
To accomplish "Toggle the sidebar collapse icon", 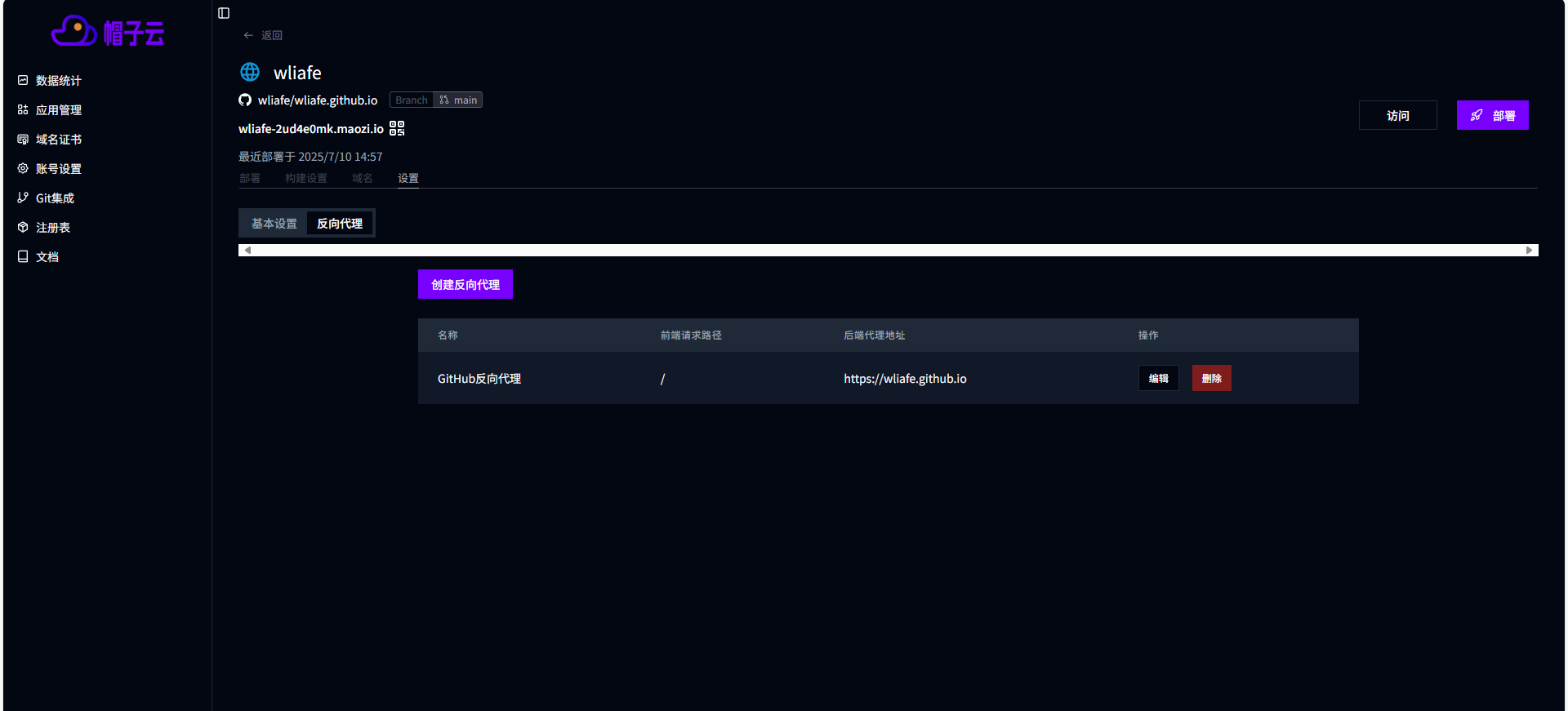I will click(224, 13).
